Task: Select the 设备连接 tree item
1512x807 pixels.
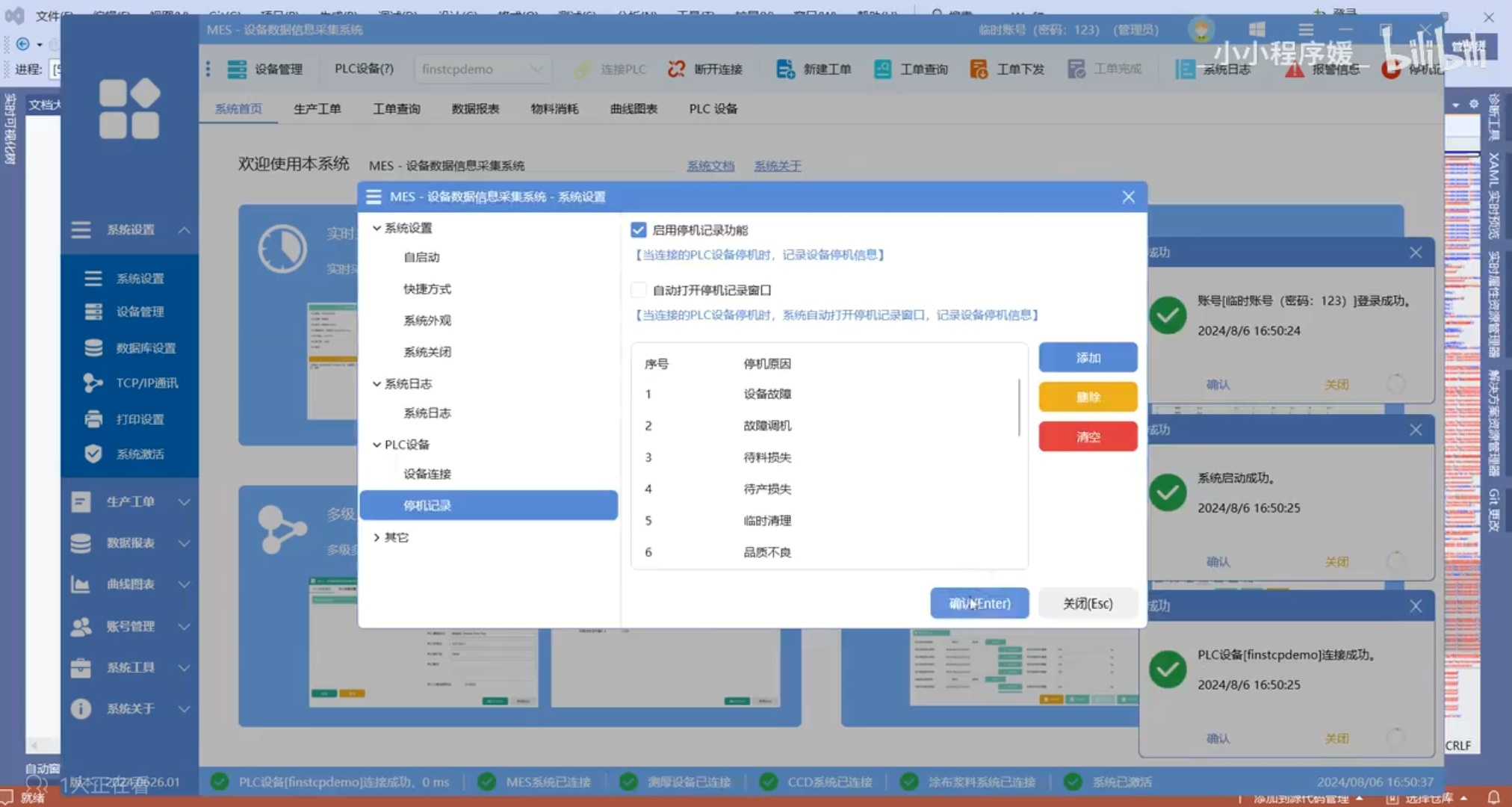Action: click(x=427, y=474)
